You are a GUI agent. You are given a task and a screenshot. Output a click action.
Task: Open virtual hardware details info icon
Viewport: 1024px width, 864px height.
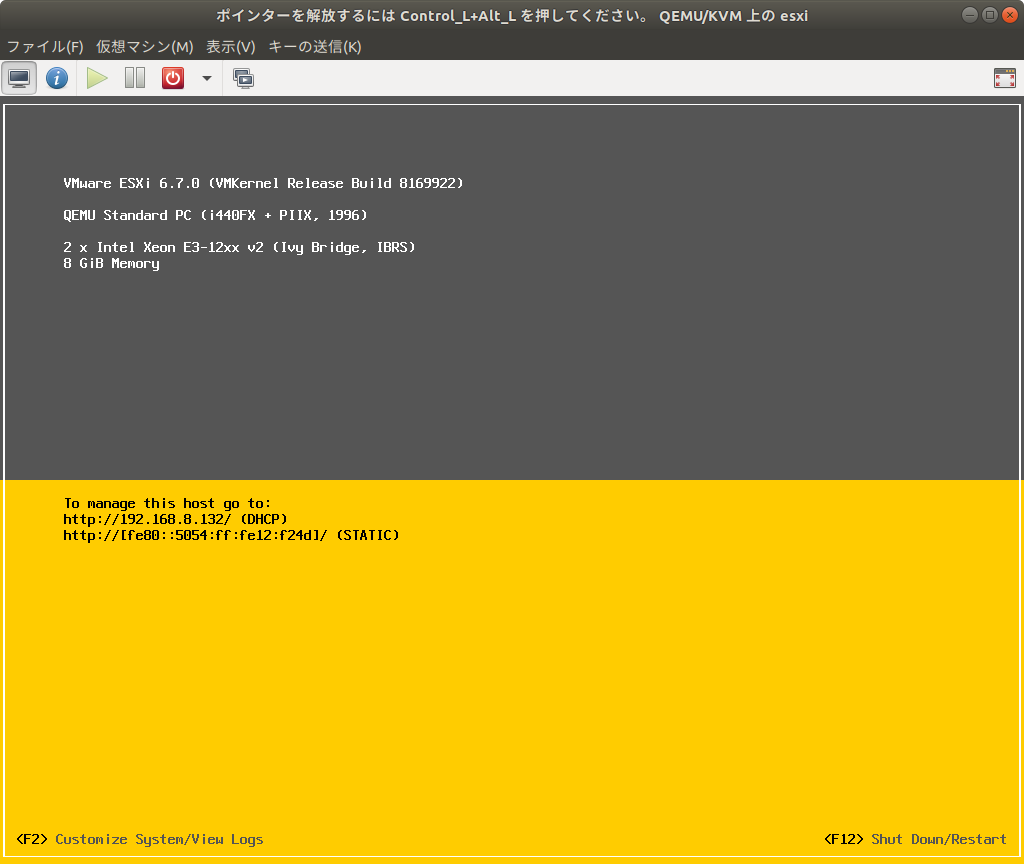pos(57,78)
